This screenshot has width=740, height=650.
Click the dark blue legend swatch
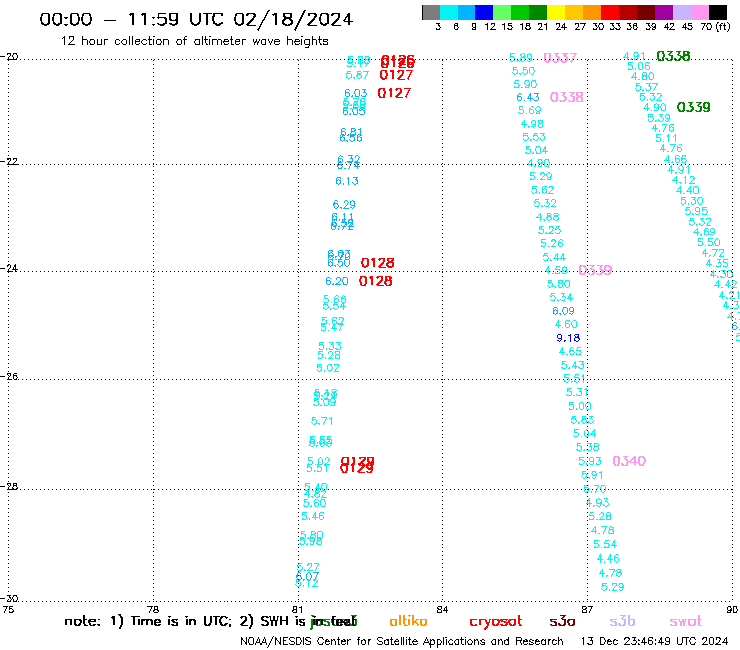(x=484, y=13)
